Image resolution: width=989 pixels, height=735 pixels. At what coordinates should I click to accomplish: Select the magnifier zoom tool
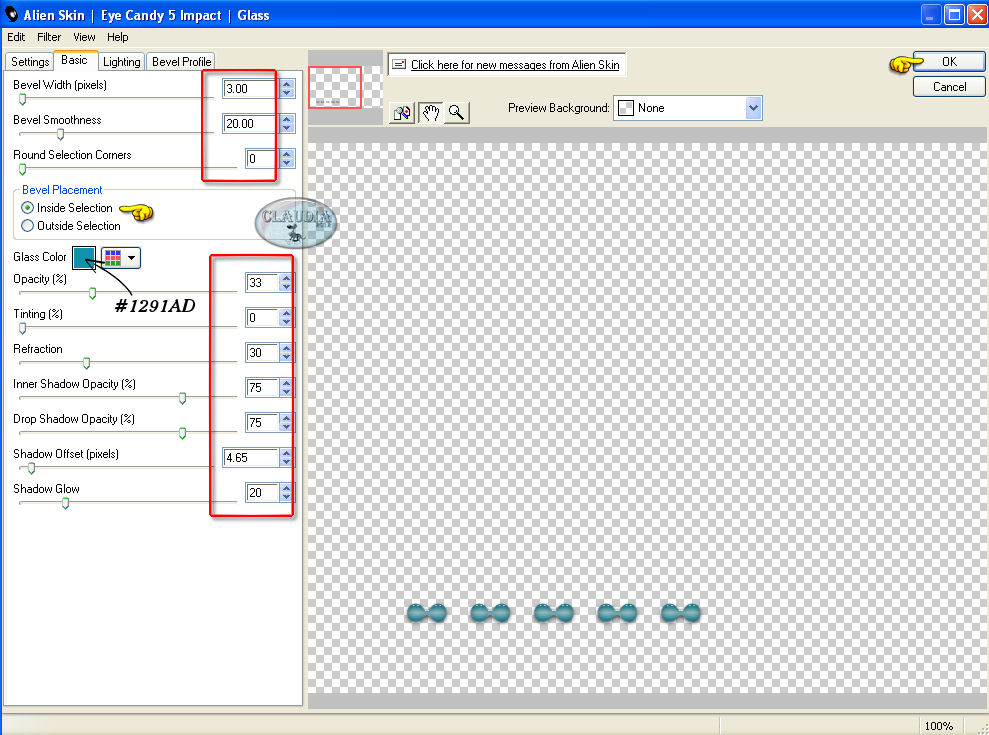click(x=457, y=113)
